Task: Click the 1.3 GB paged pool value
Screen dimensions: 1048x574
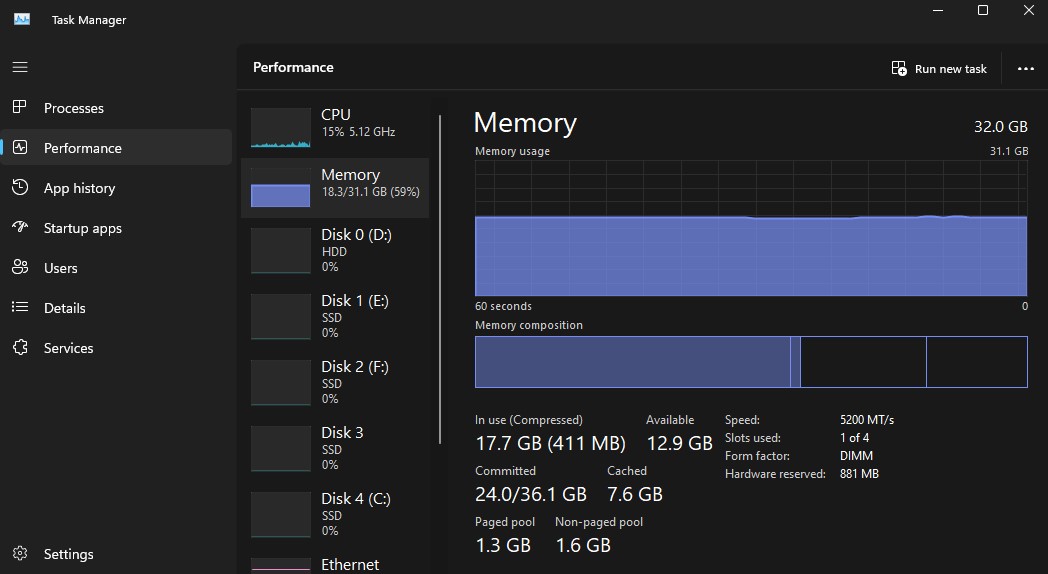Action: click(503, 545)
